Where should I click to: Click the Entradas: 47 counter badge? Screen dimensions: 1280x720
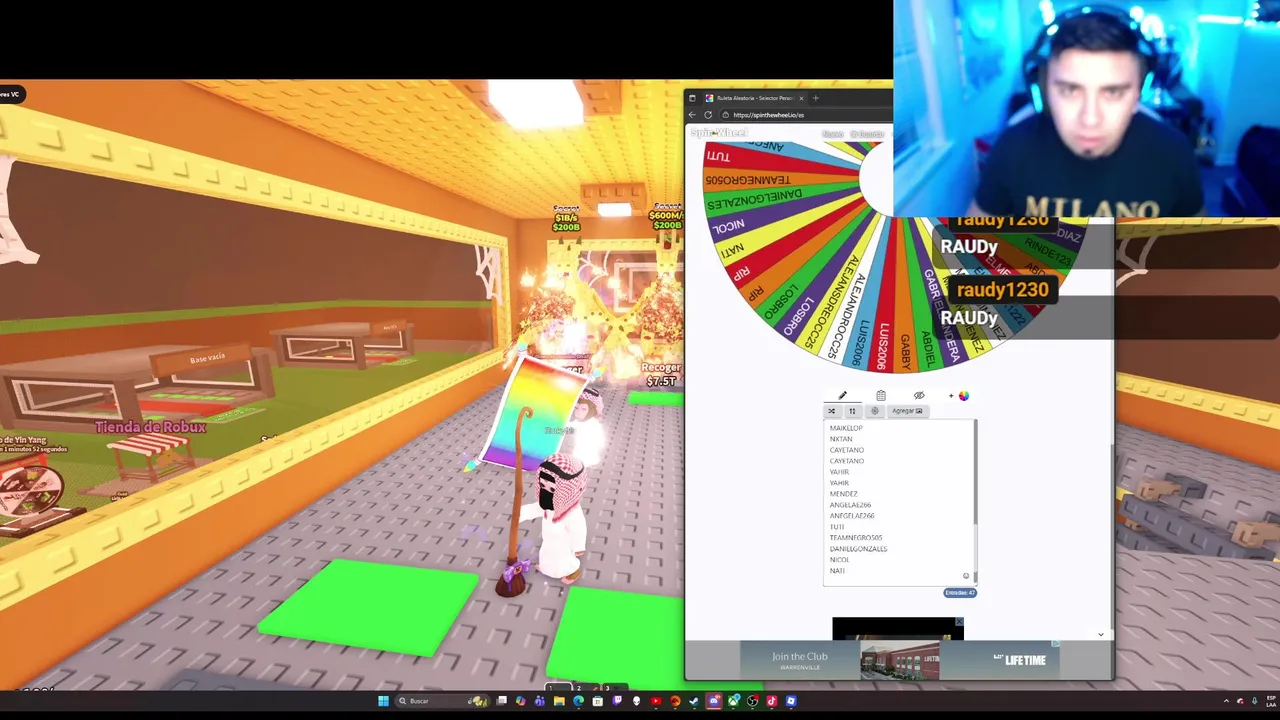960,592
